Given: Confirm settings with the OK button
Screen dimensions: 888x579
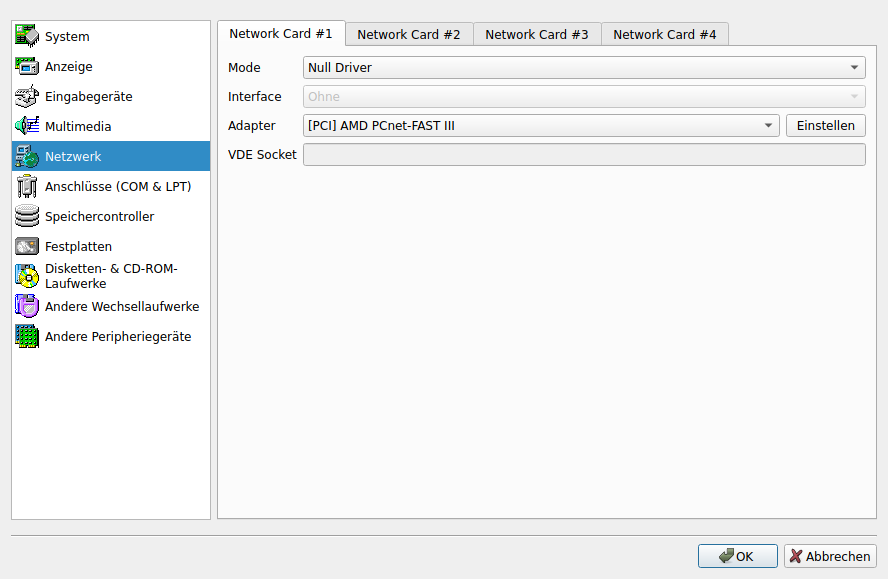Looking at the screenshot, I should coord(738,557).
